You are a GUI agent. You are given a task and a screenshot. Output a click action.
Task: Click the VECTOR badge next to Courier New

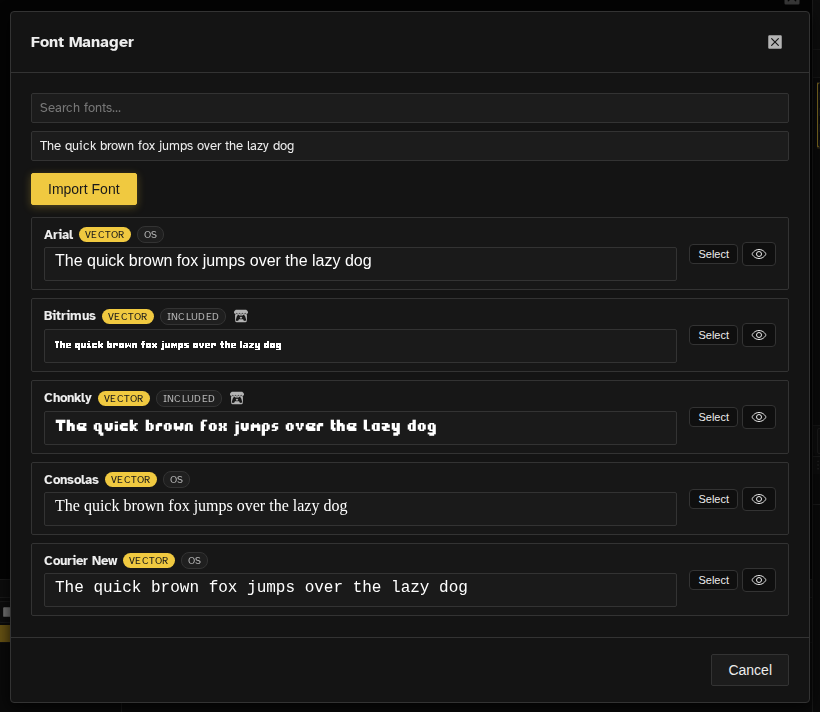click(x=149, y=561)
